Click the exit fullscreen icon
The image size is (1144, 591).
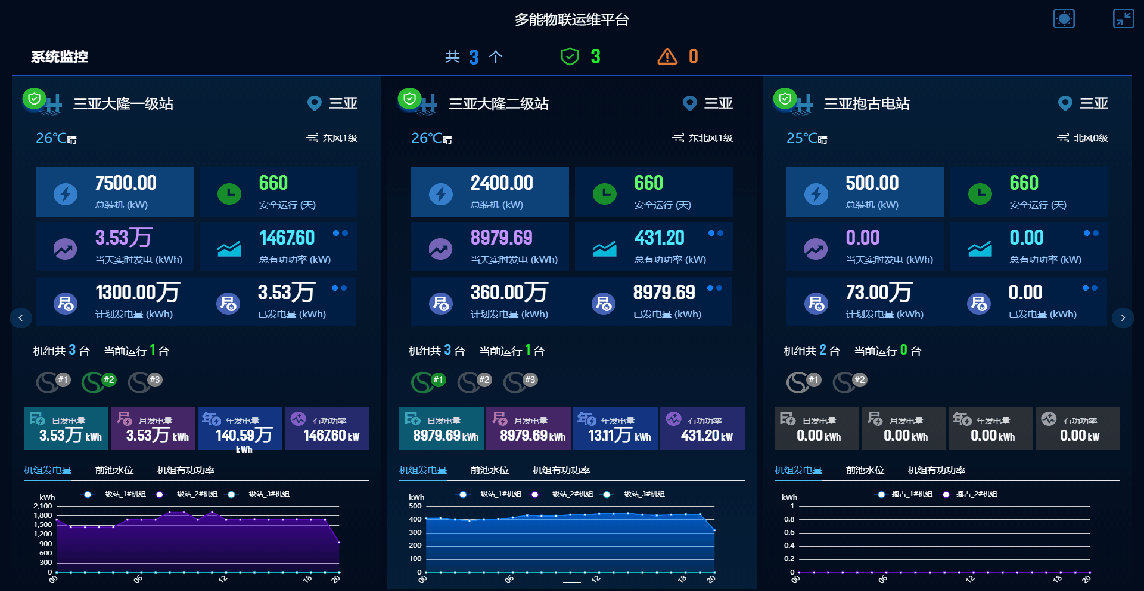tap(1123, 18)
